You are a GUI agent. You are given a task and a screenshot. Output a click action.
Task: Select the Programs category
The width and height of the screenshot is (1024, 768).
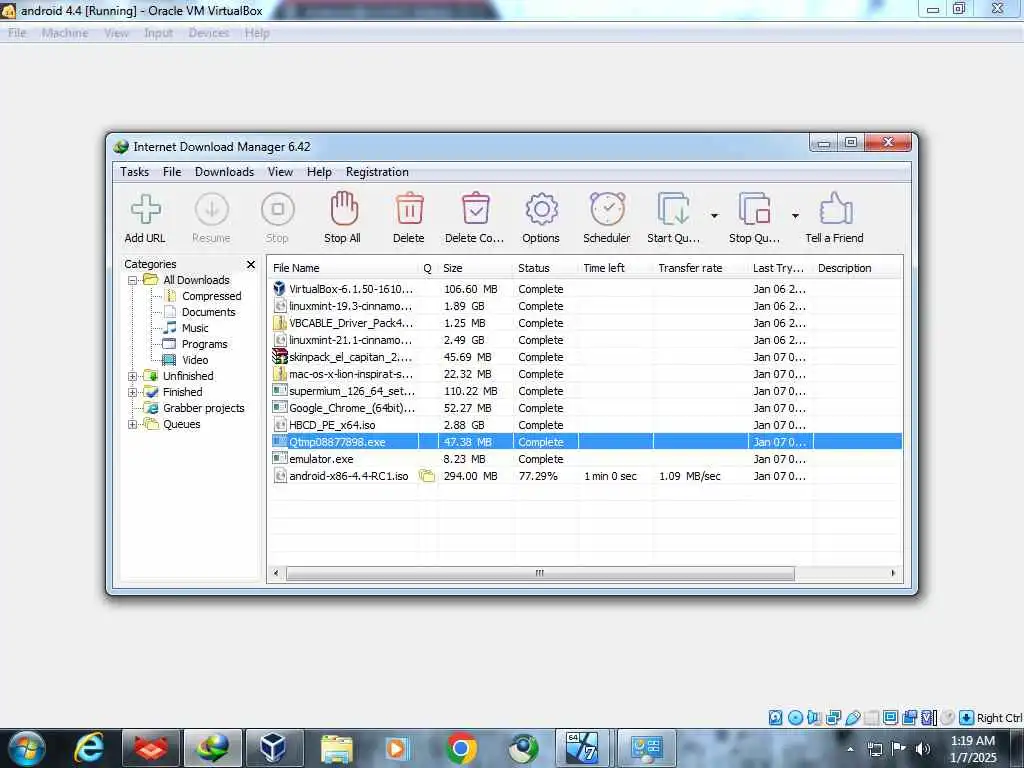pos(204,344)
